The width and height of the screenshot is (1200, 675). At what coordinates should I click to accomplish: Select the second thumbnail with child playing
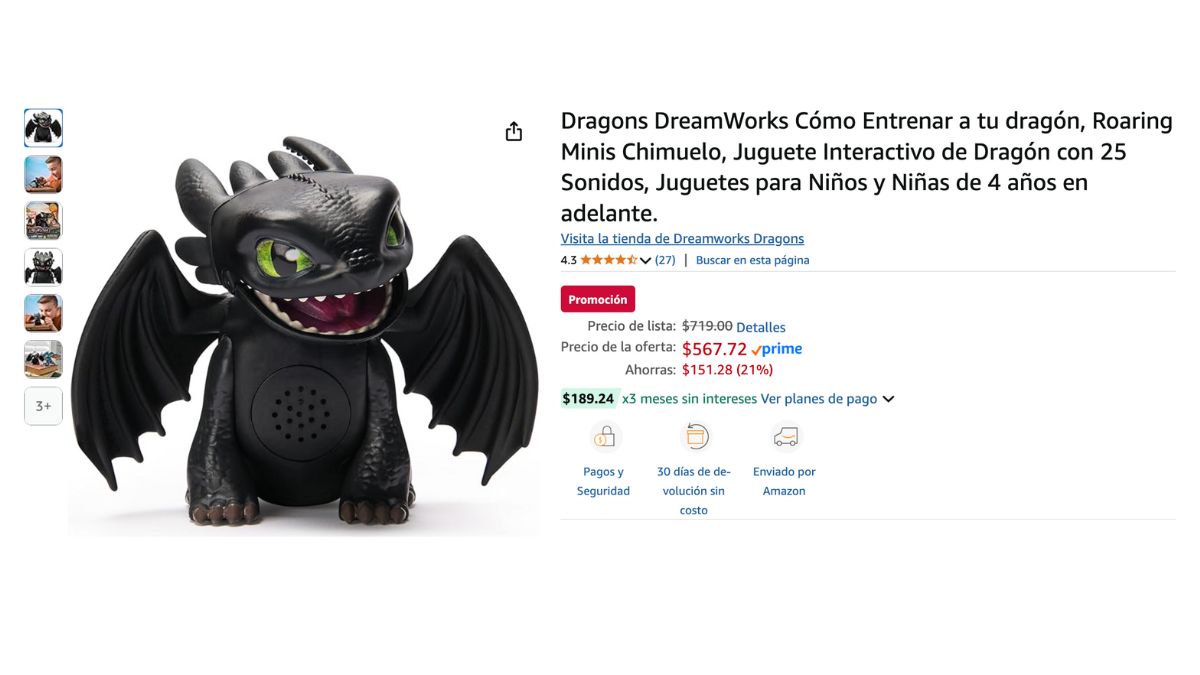click(x=43, y=174)
